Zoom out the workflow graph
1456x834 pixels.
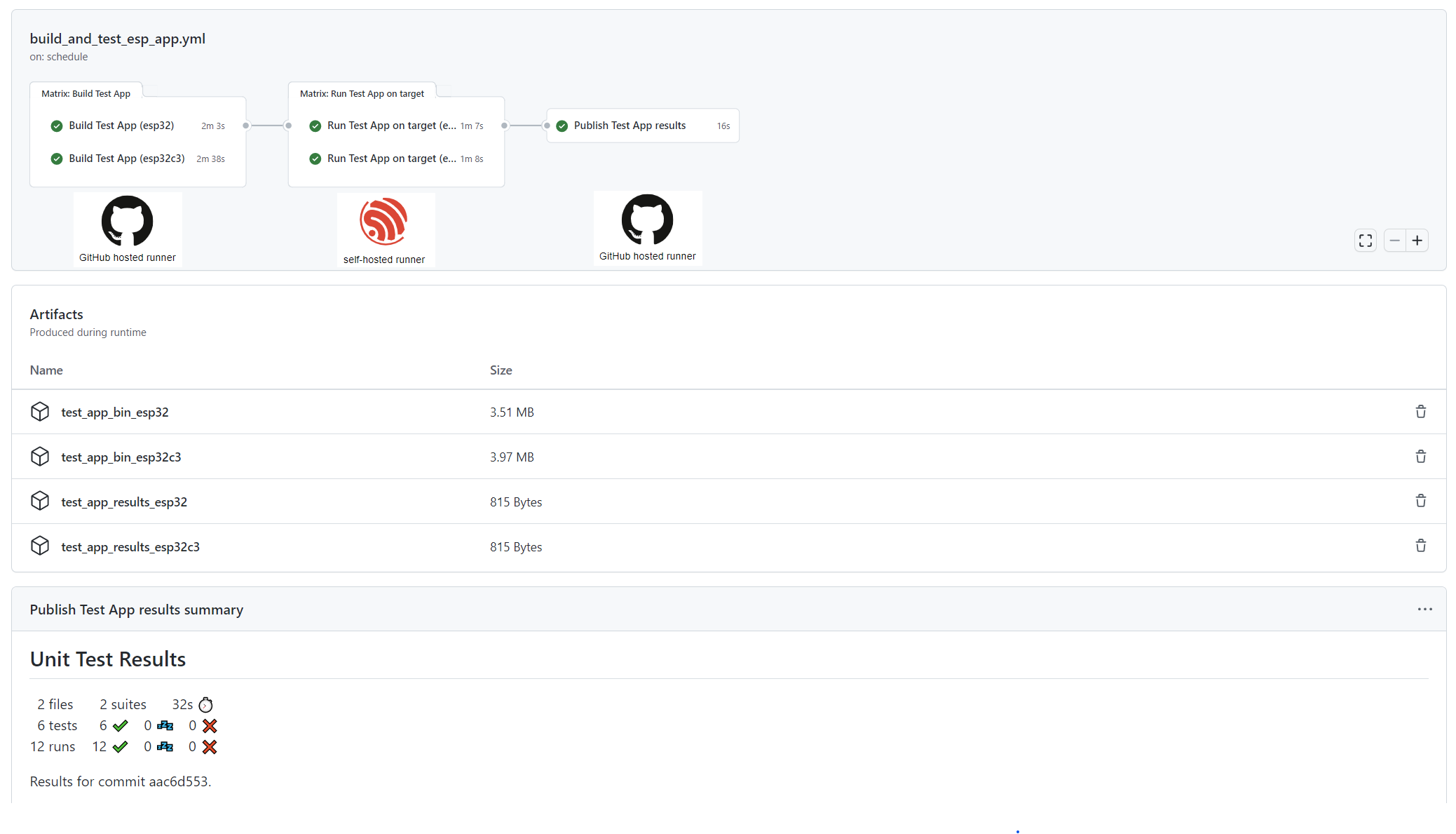click(1394, 241)
